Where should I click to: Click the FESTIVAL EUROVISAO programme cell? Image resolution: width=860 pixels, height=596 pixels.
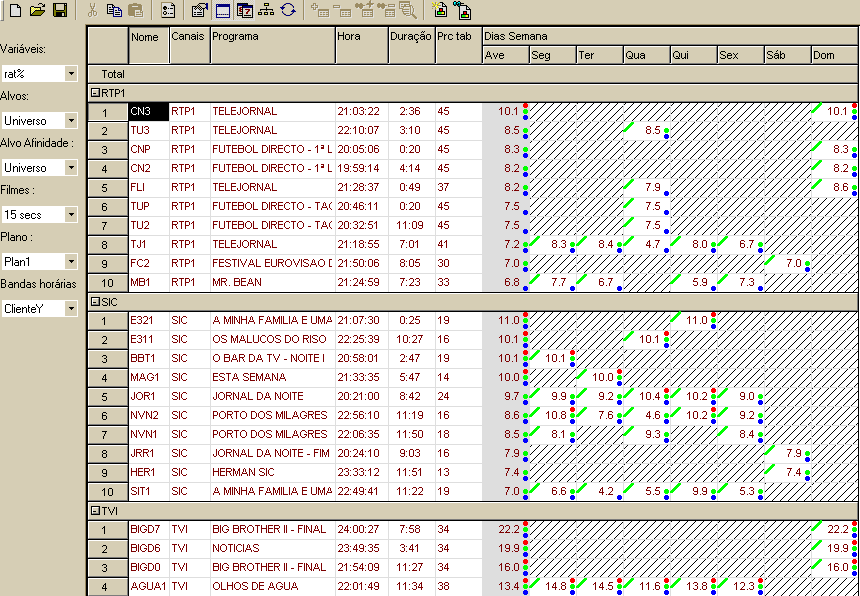[273, 263]
